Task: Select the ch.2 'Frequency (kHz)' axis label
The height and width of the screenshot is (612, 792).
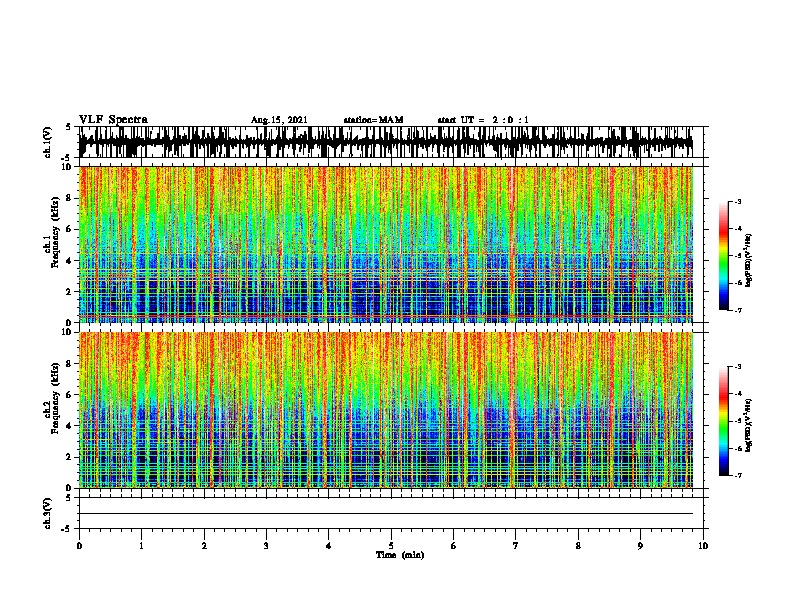Action: (x=55, y=398)
